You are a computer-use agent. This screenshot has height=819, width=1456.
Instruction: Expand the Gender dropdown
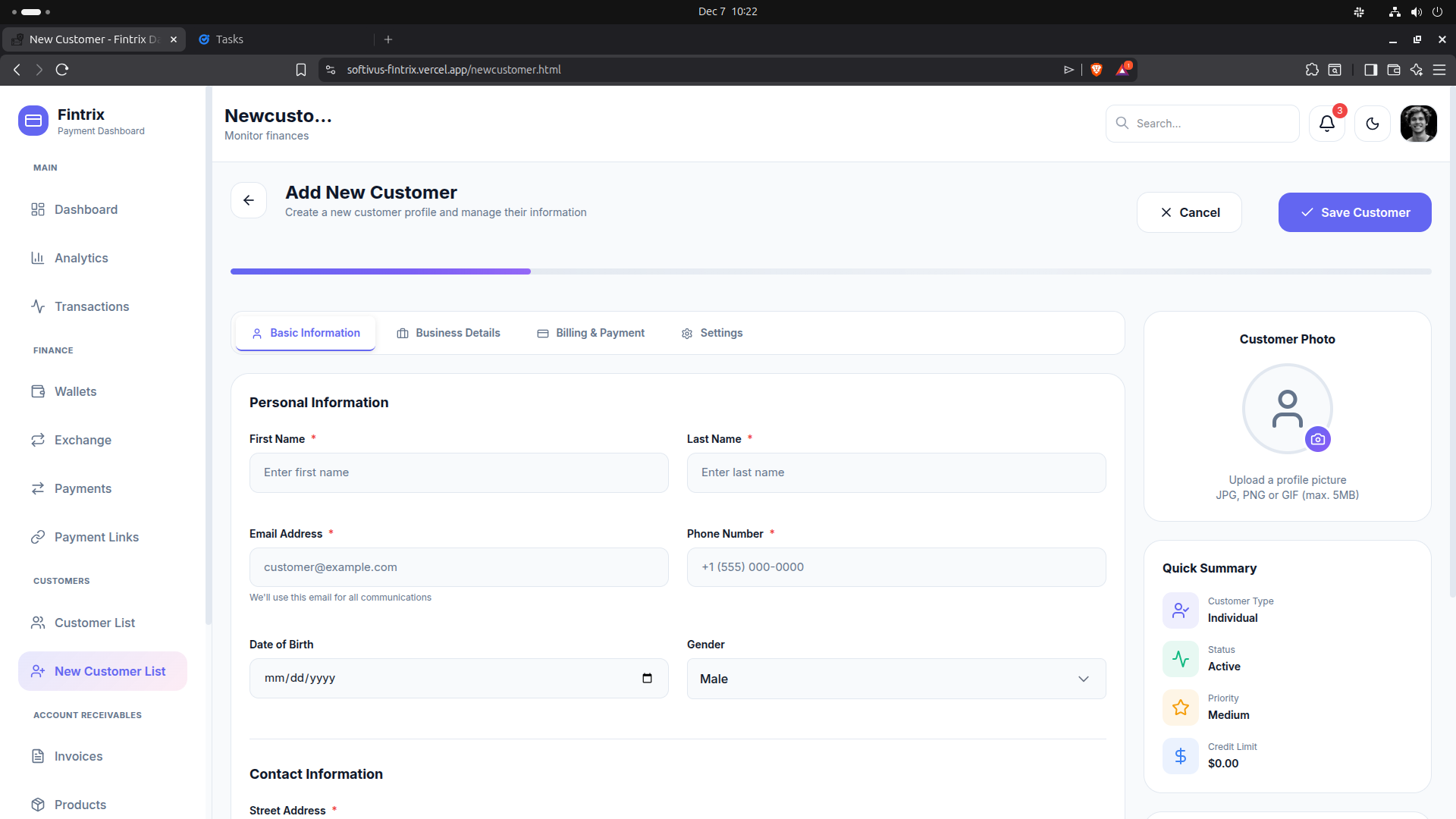(896, 679)
